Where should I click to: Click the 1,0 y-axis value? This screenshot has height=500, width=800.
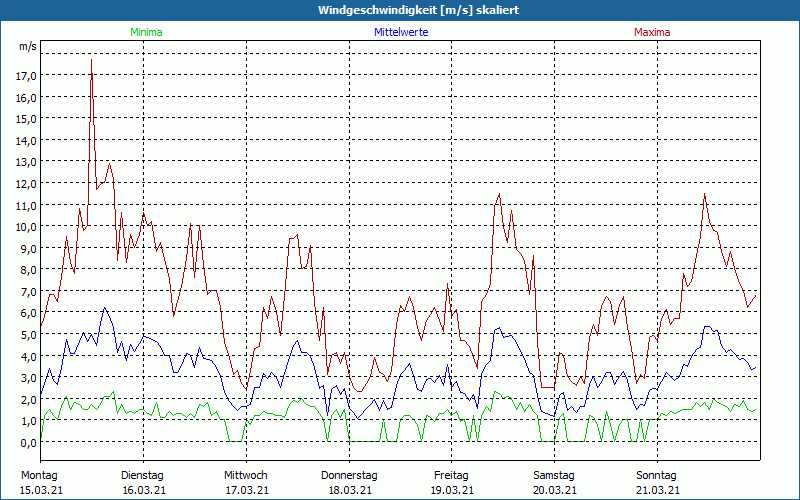(x=29, y=421)
